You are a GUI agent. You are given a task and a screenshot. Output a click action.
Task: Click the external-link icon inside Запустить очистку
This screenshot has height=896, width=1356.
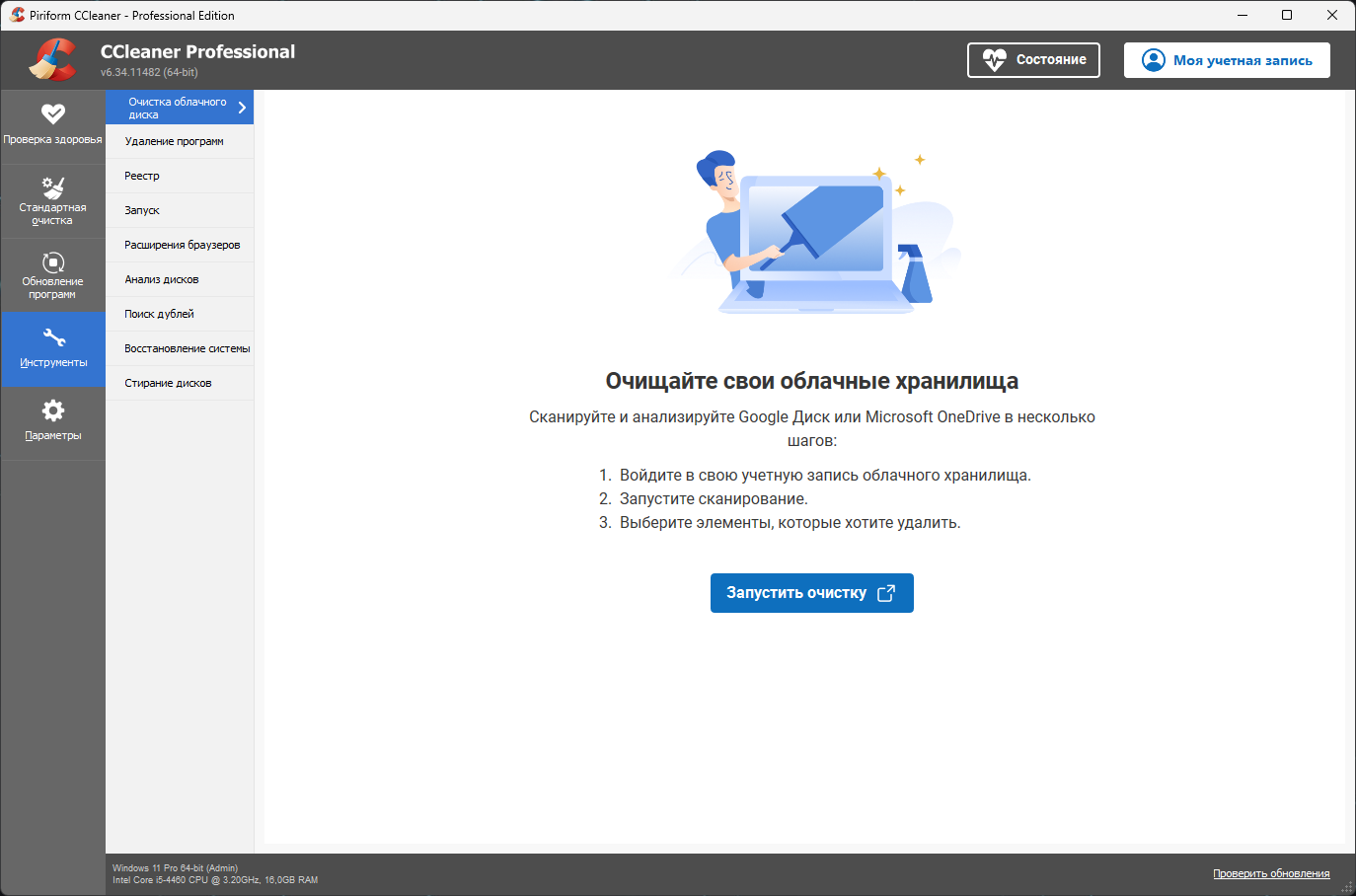(887, 593)
